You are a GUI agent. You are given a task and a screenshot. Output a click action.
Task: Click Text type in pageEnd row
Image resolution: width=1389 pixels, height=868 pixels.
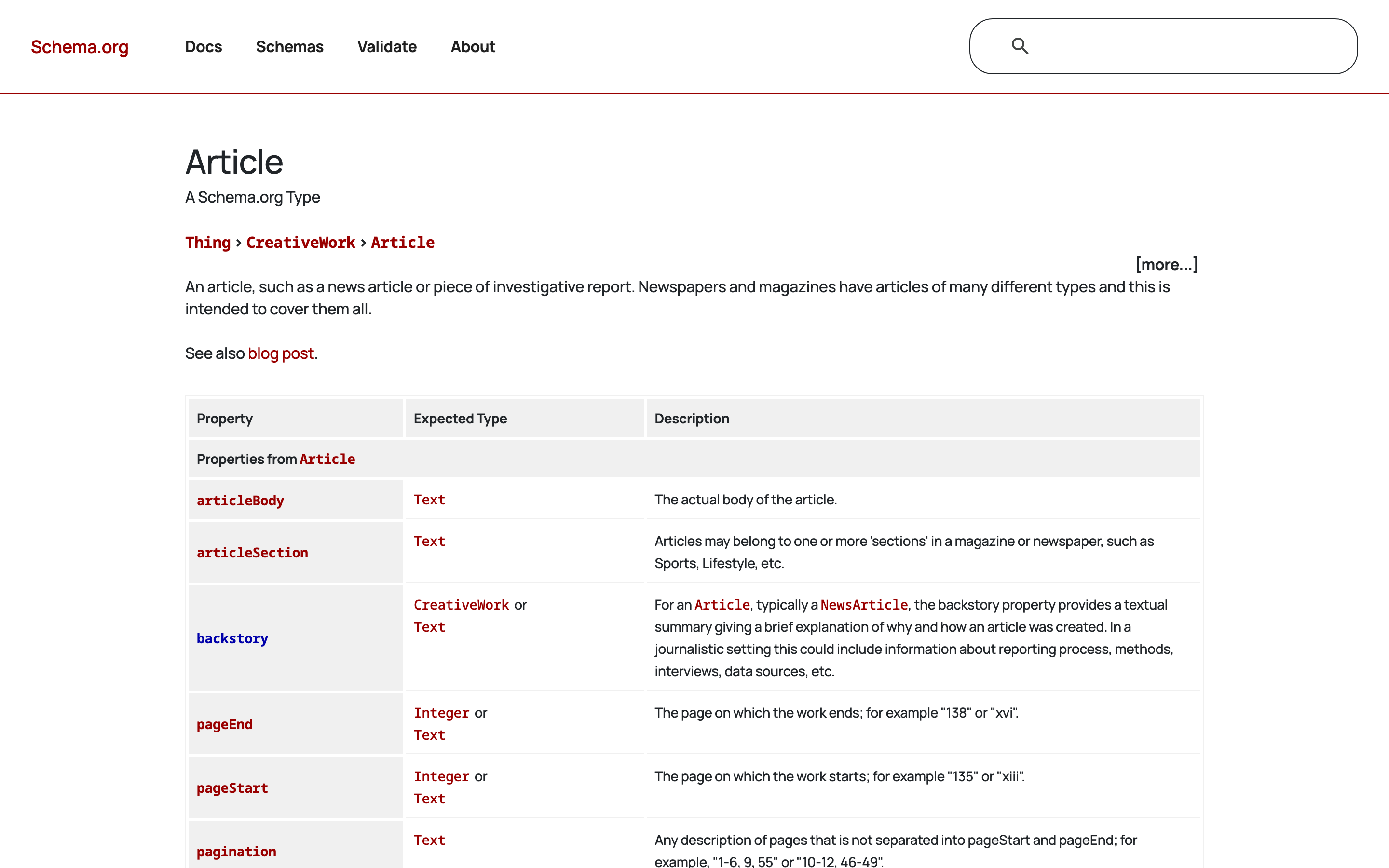pyautogui.click(x=429, y=735)
